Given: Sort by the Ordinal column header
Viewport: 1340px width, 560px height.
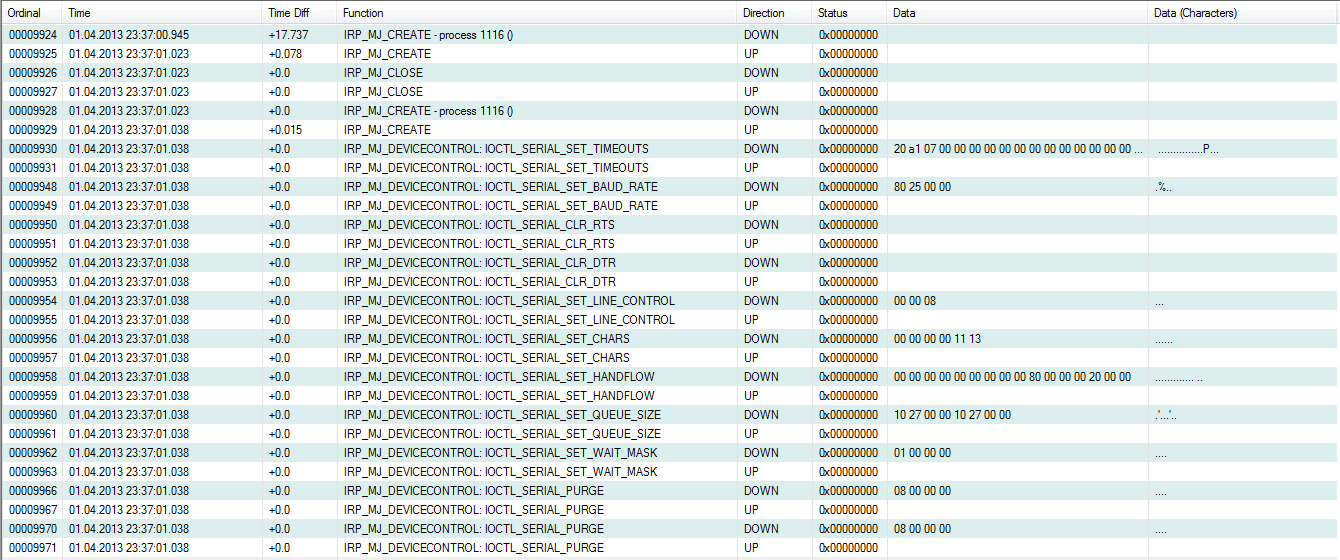Looking at the screenshot, I should tap(25, 13).
